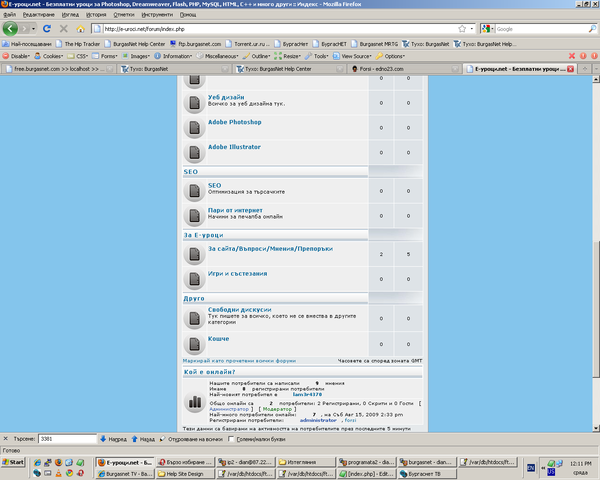Open the Information developer toolbar menu

(x=173, y=56)
